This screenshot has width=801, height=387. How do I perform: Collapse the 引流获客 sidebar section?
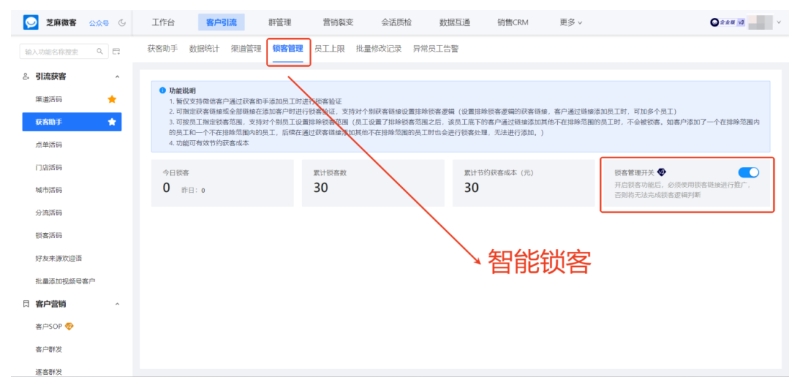click(x=117, y=77)
